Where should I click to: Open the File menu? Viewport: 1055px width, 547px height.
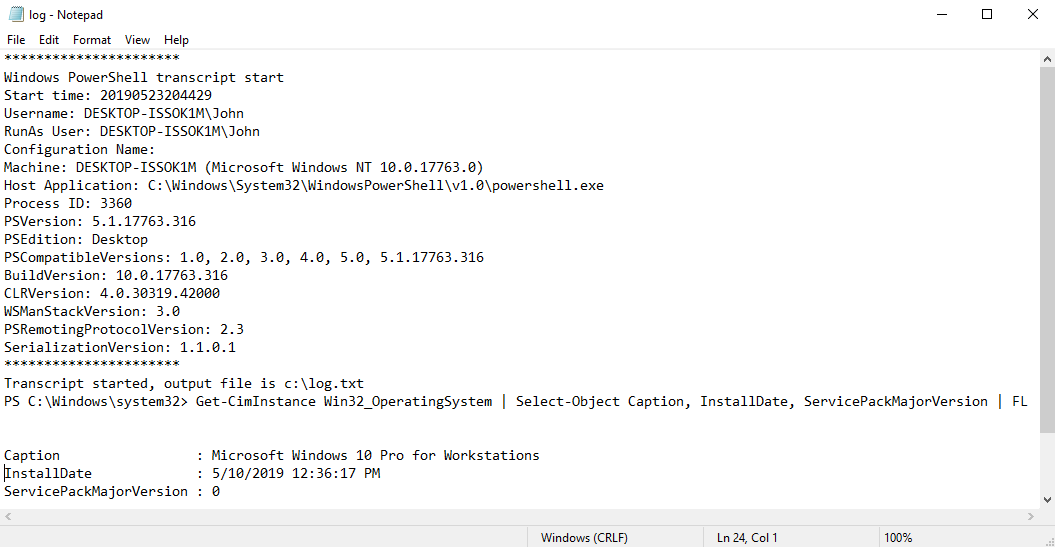(15, 40)
